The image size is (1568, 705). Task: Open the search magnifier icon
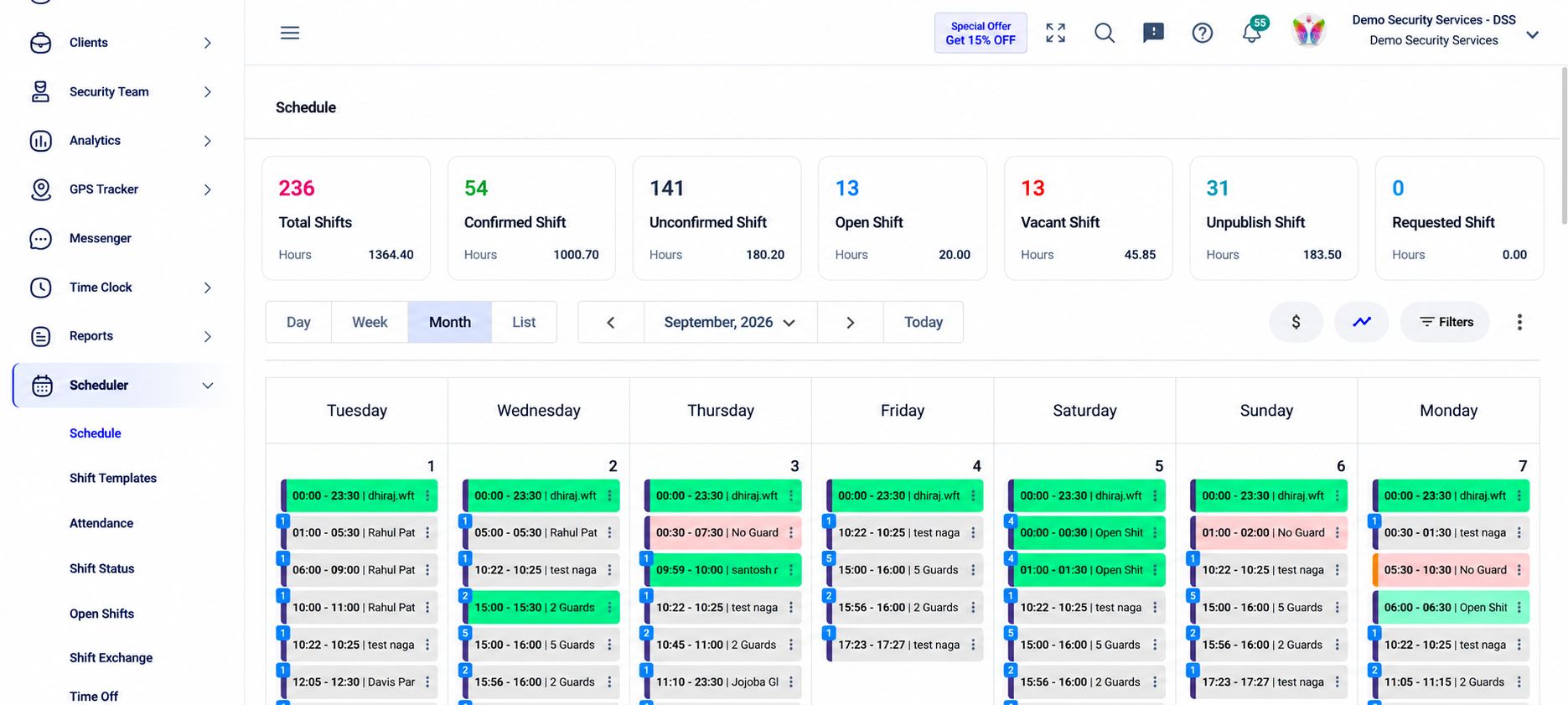click(1105, 33)
